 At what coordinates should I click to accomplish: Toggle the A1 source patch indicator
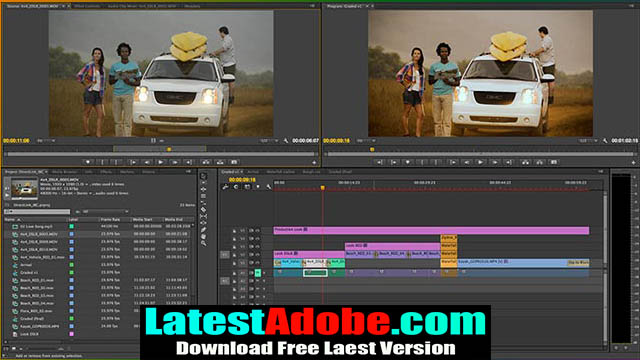click(225, 281)
